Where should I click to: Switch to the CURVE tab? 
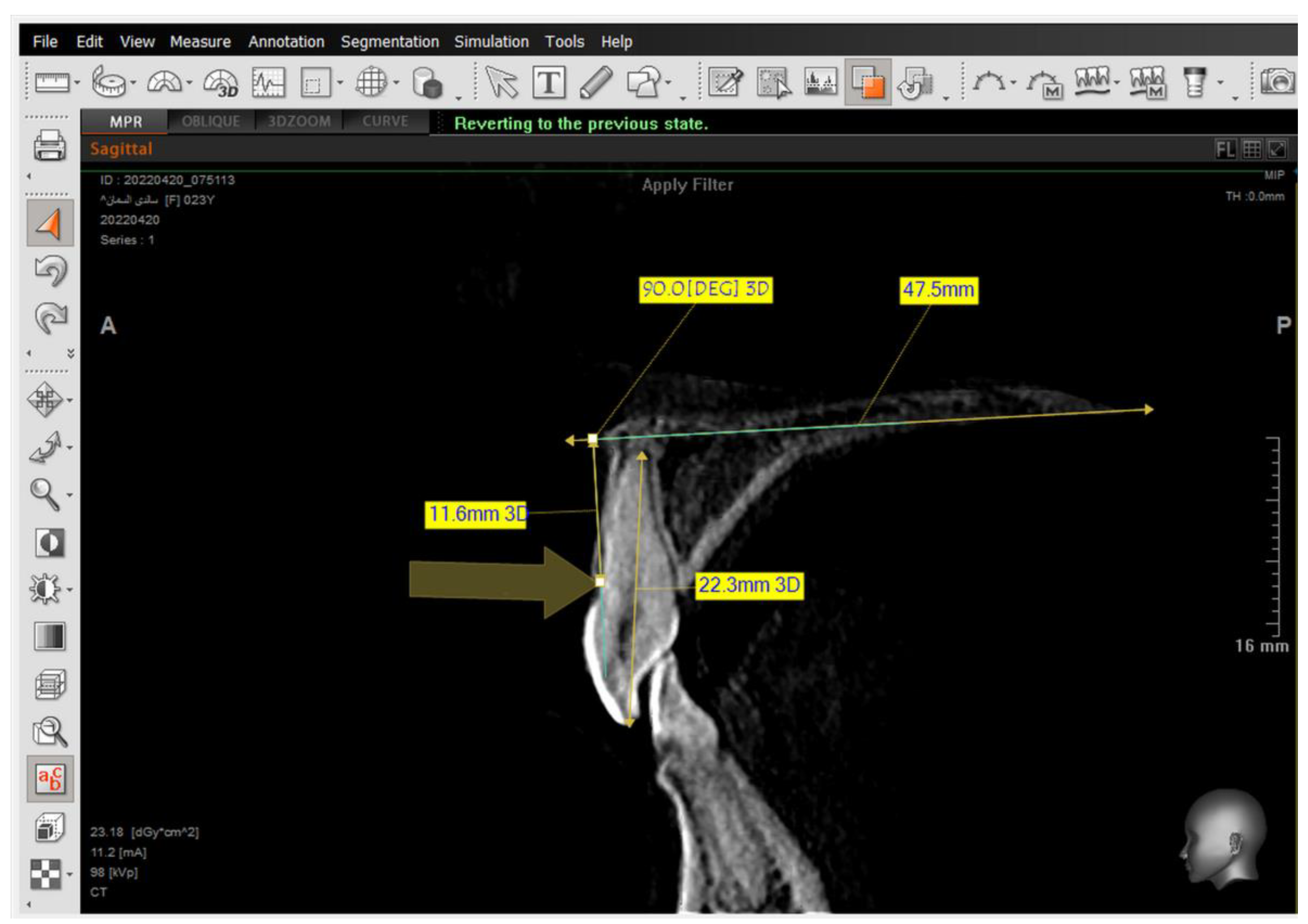(x=385, y=121)
